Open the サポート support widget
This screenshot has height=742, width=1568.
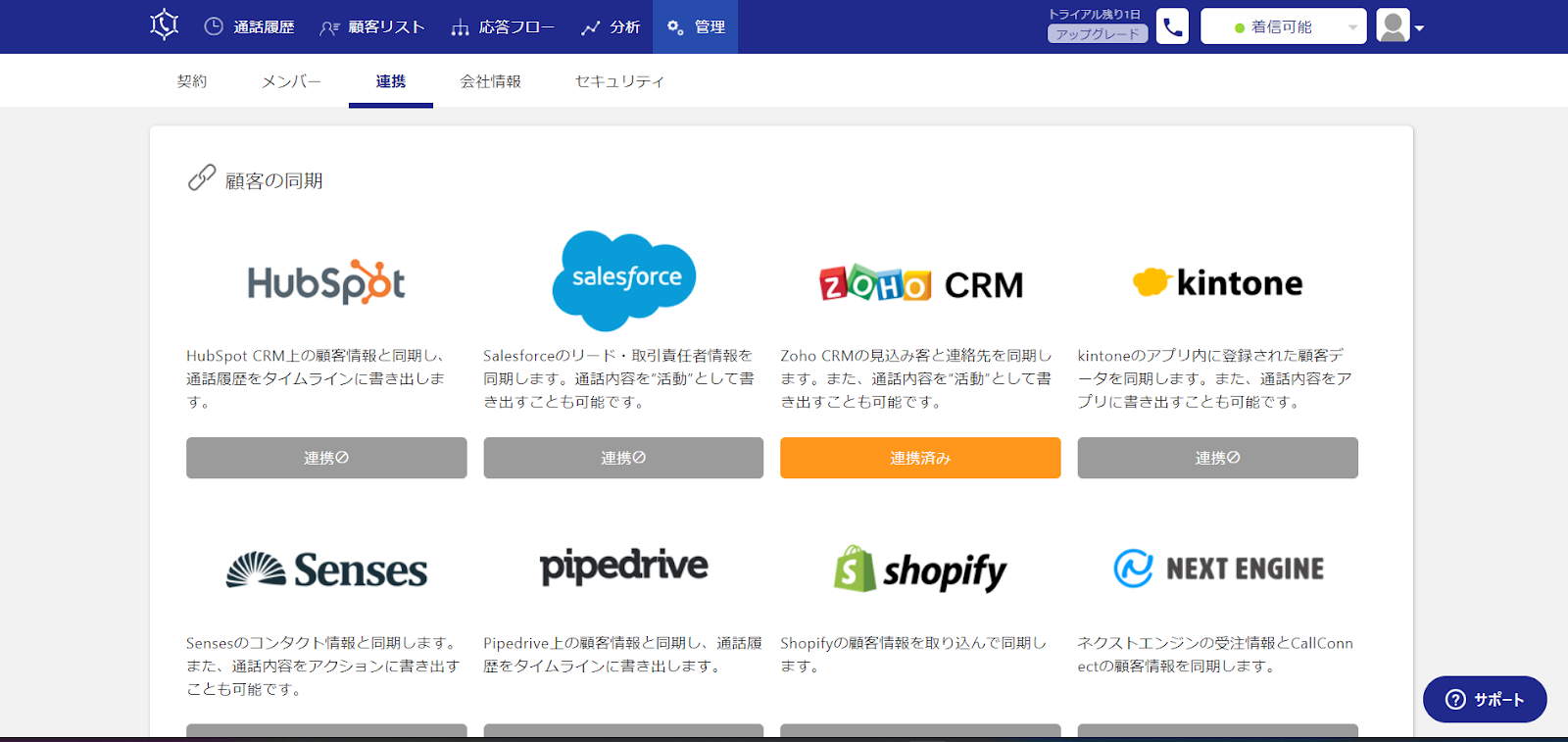pos(1485,699)
